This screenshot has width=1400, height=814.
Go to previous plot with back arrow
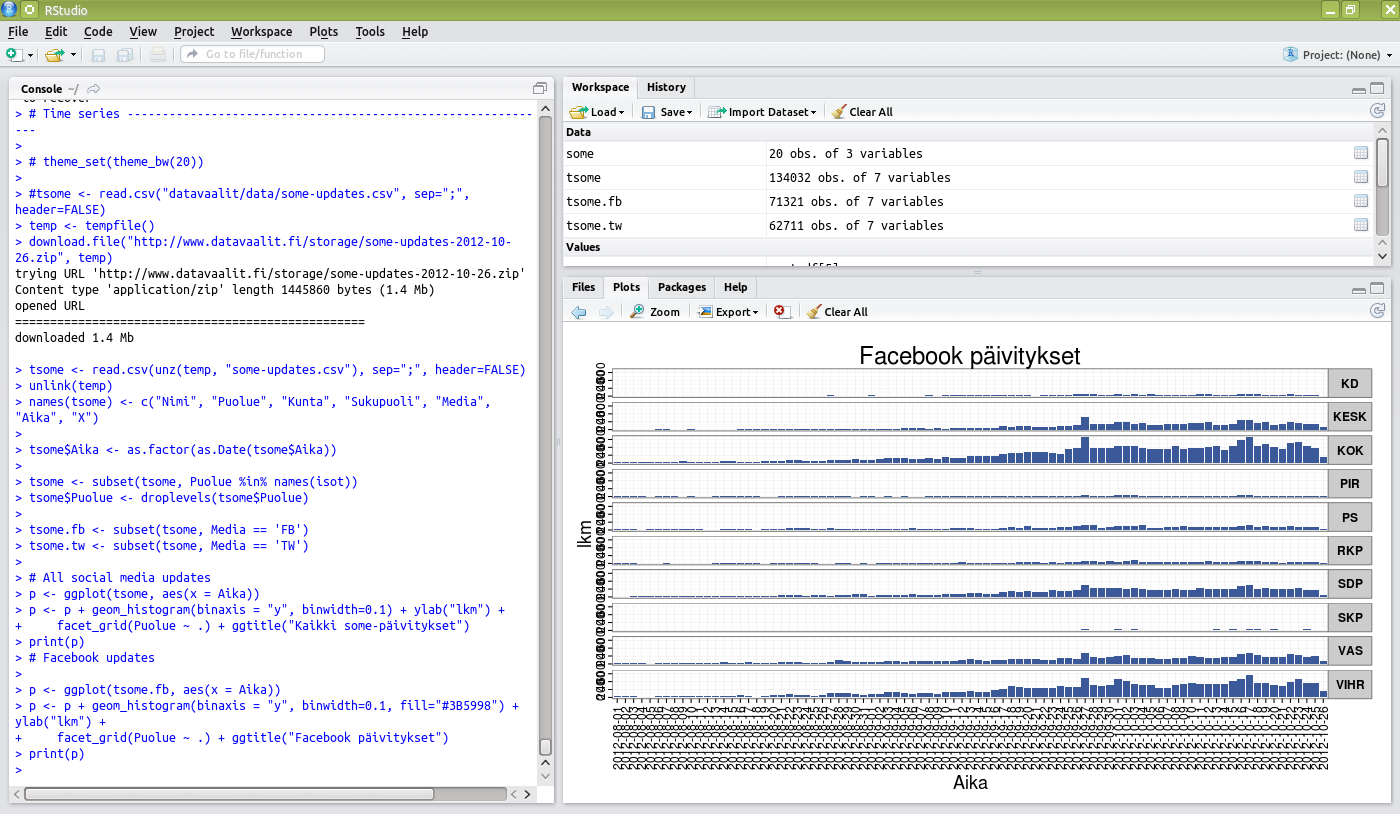click(x=579, y=312)
